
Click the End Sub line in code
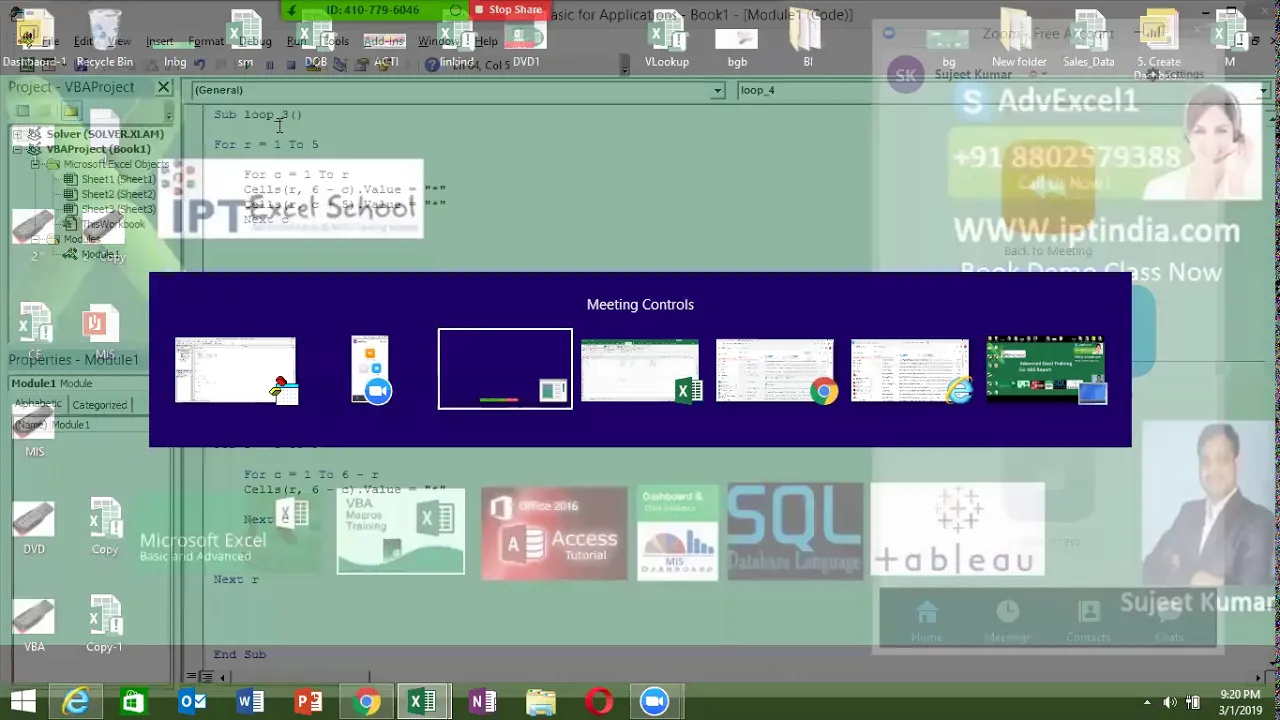coord(239,654)
